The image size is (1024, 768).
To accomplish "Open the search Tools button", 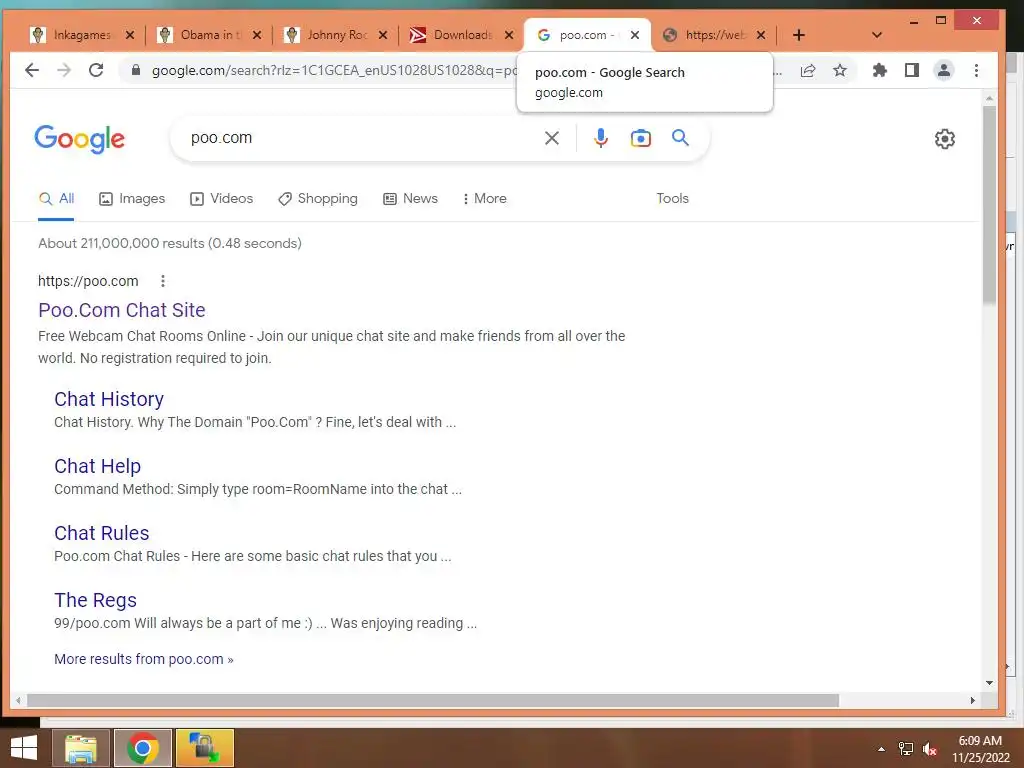I will (x=672, y=199).
